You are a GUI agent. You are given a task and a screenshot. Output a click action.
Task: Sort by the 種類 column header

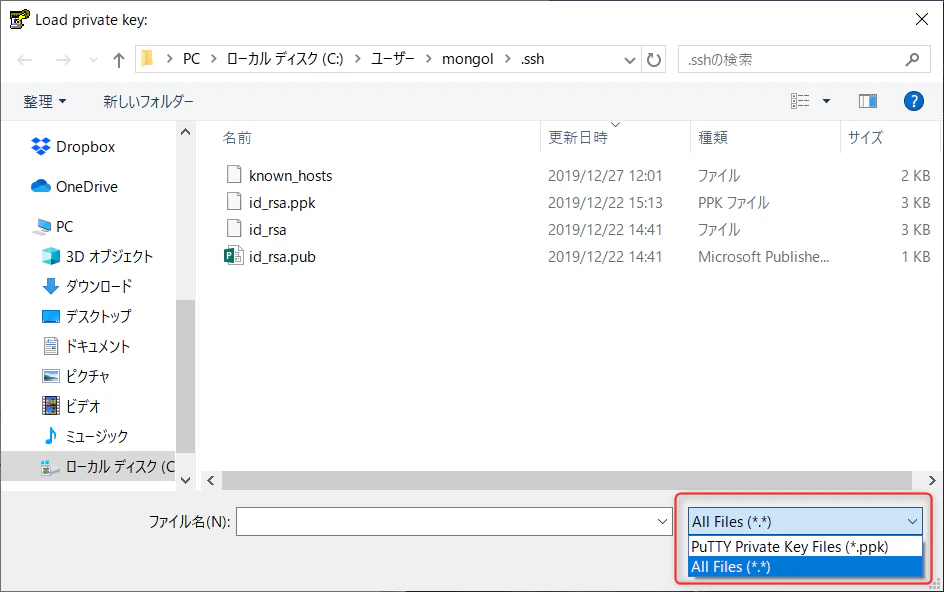(713, 138)
